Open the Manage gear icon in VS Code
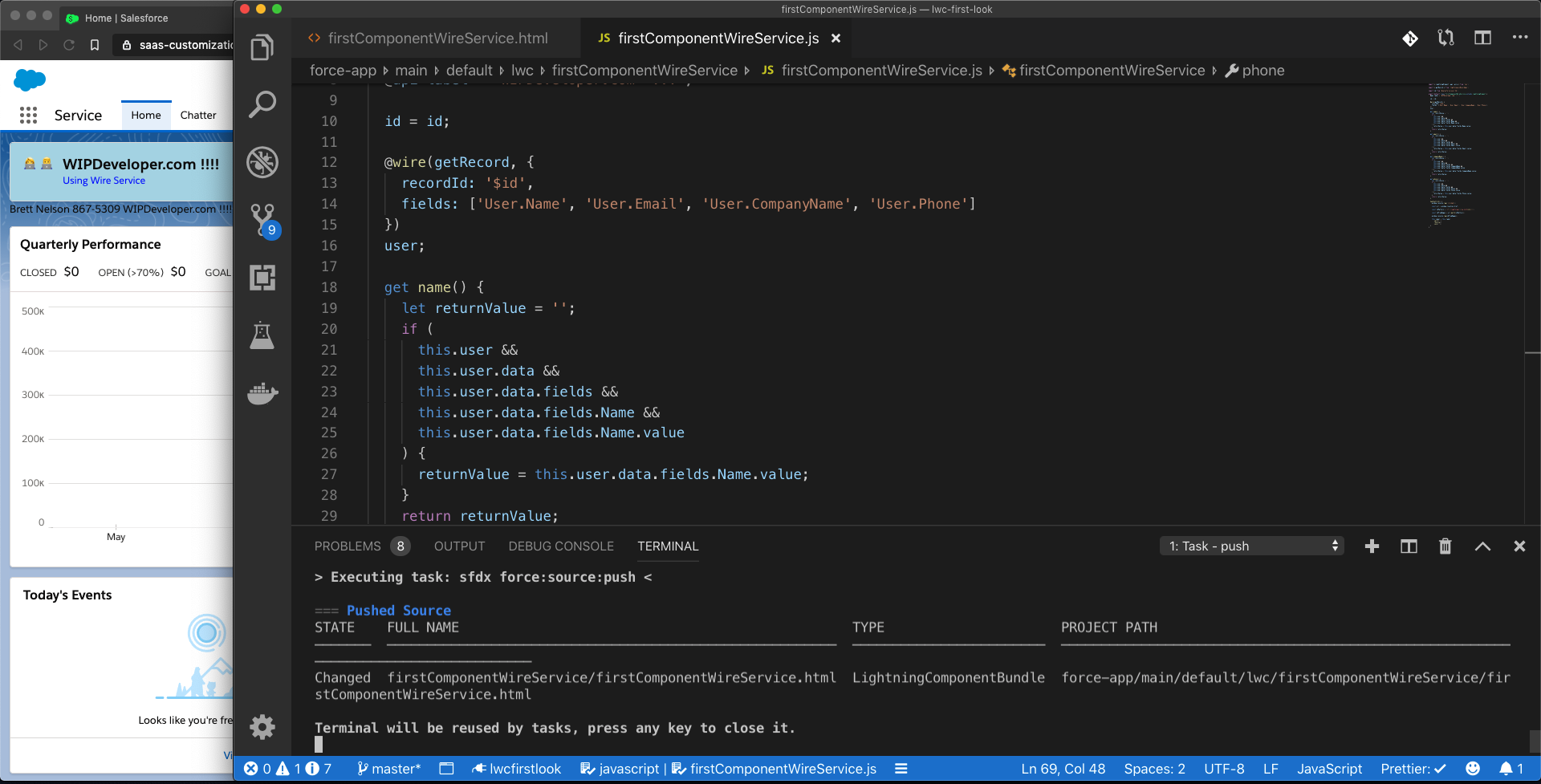1541x784 pixels. pyautogui.click(x=262, y=727)
